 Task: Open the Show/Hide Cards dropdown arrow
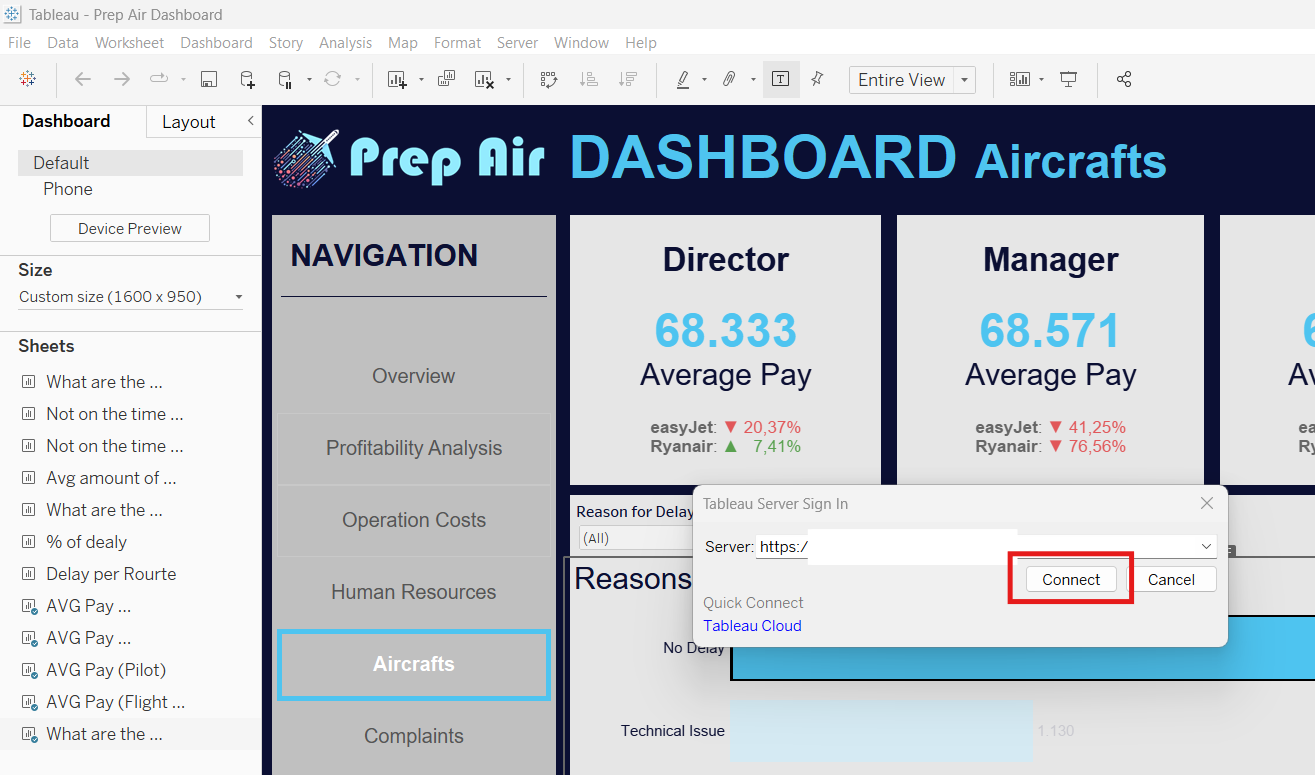click(1041, 80)
